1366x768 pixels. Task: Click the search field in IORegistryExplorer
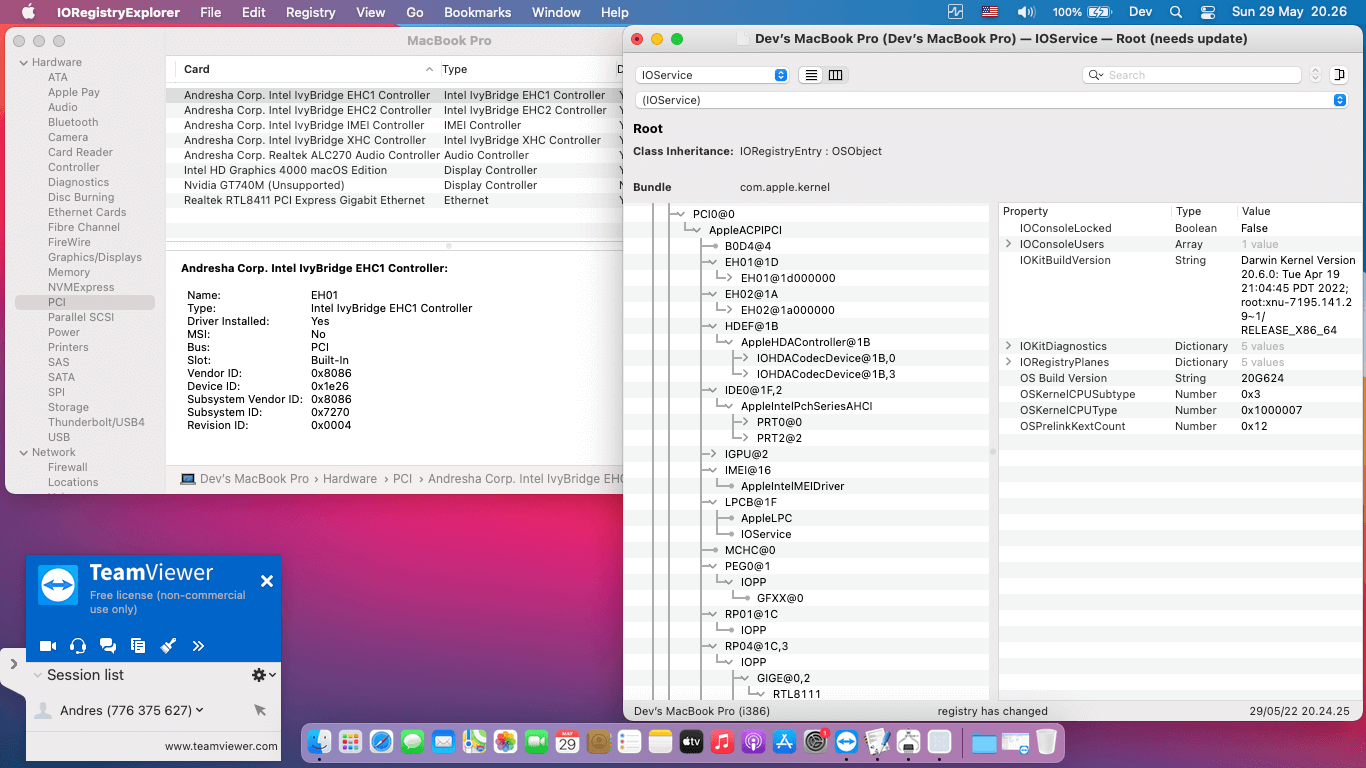(1192, 75)
